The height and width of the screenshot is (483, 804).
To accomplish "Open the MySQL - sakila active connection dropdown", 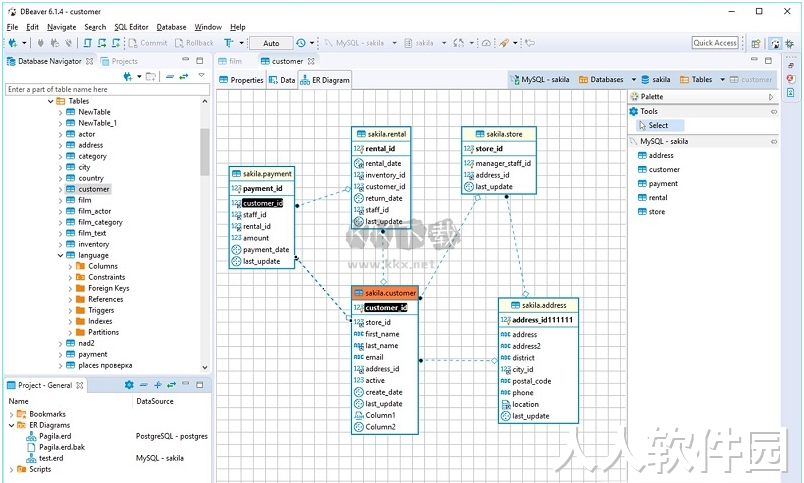I will coord(394,43).
